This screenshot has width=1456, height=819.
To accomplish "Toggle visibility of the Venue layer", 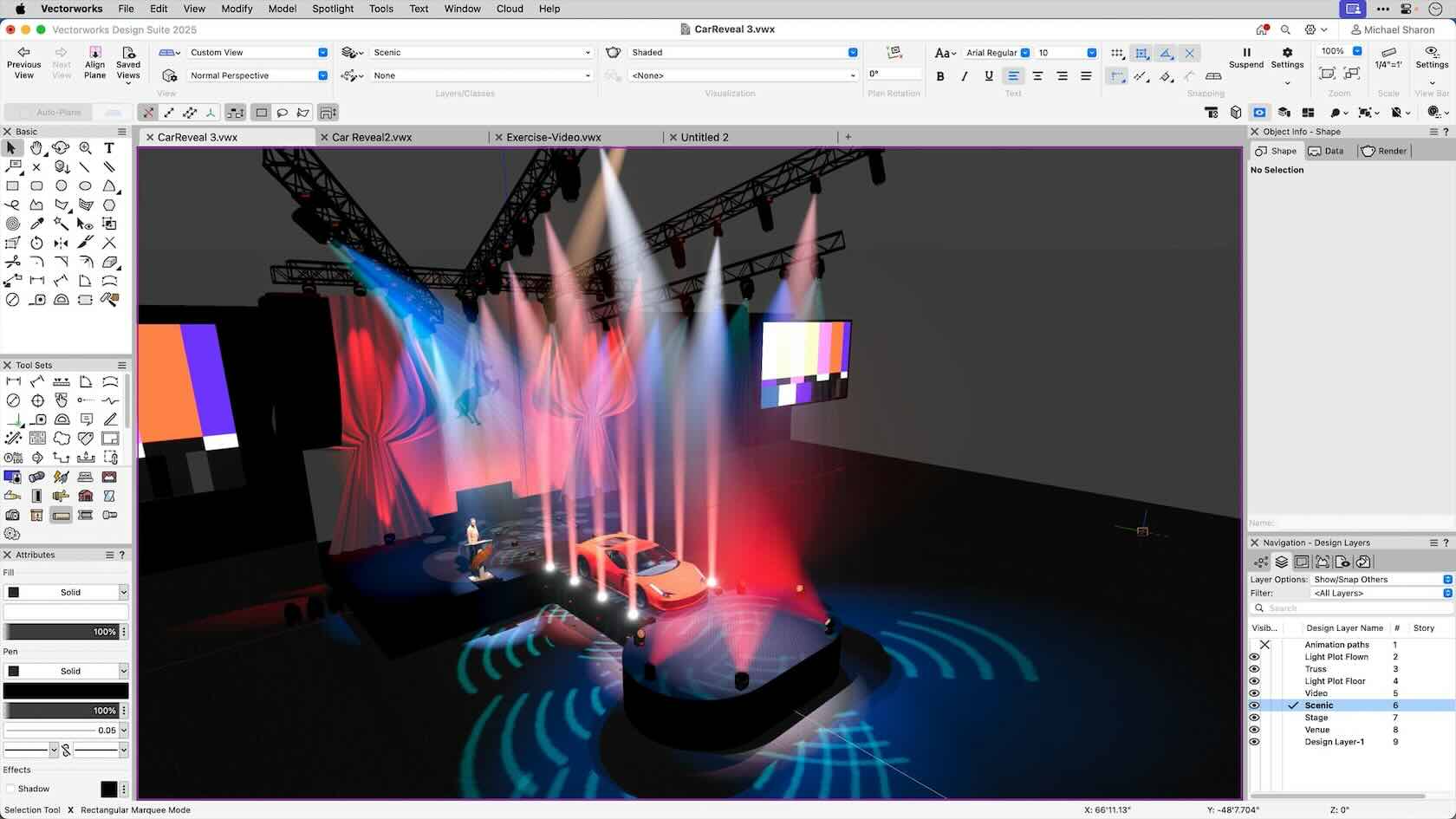I will pos(1254,730).
